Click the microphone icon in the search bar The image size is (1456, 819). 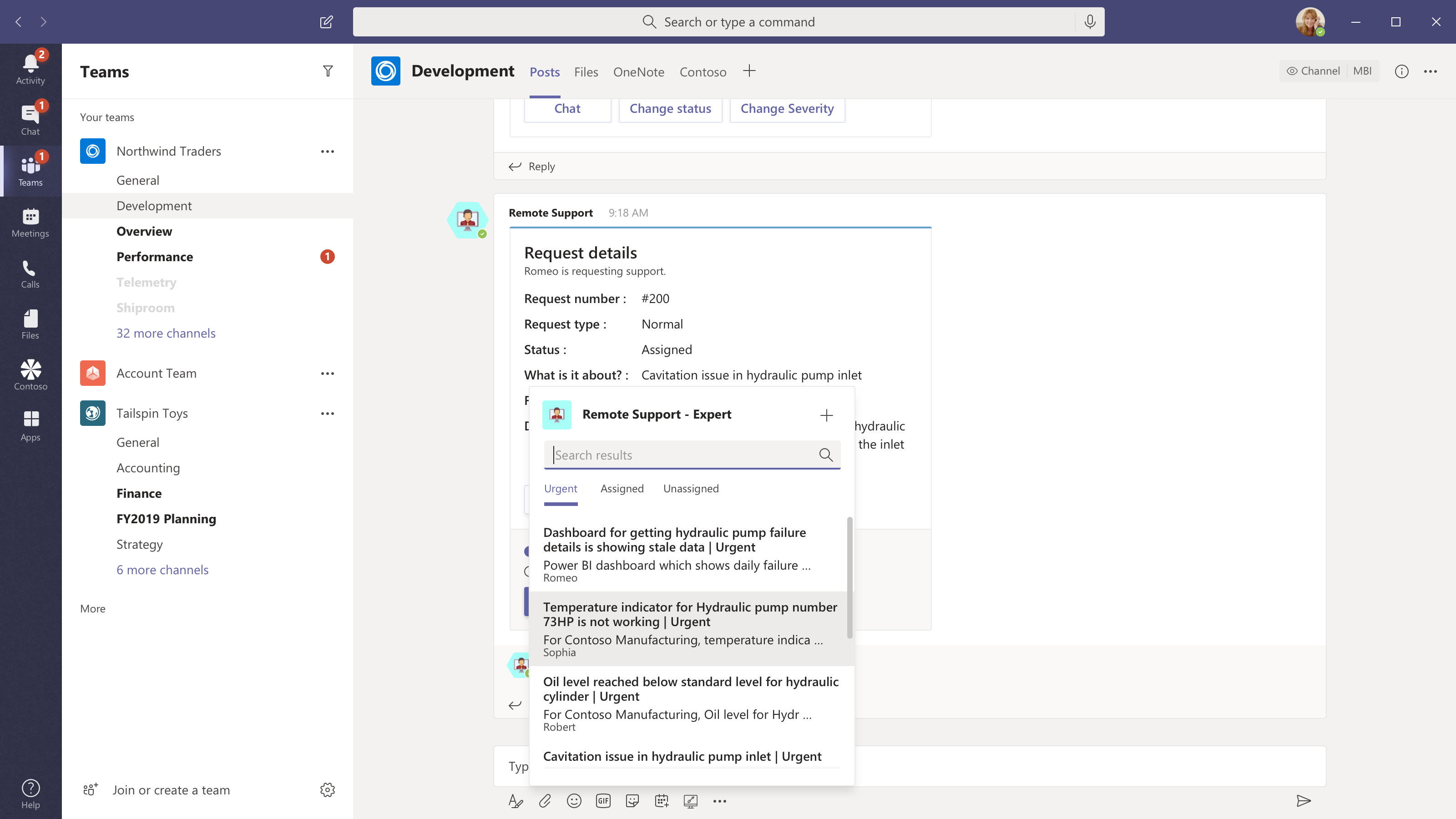click(x=1090, y=22)
